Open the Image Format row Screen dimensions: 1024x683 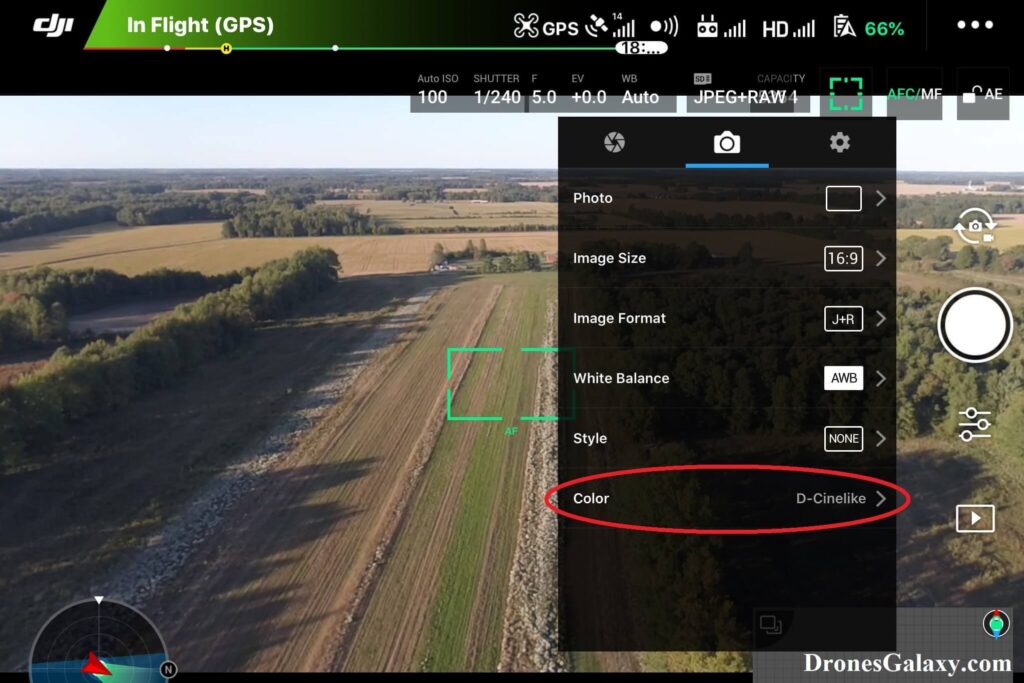727,319
